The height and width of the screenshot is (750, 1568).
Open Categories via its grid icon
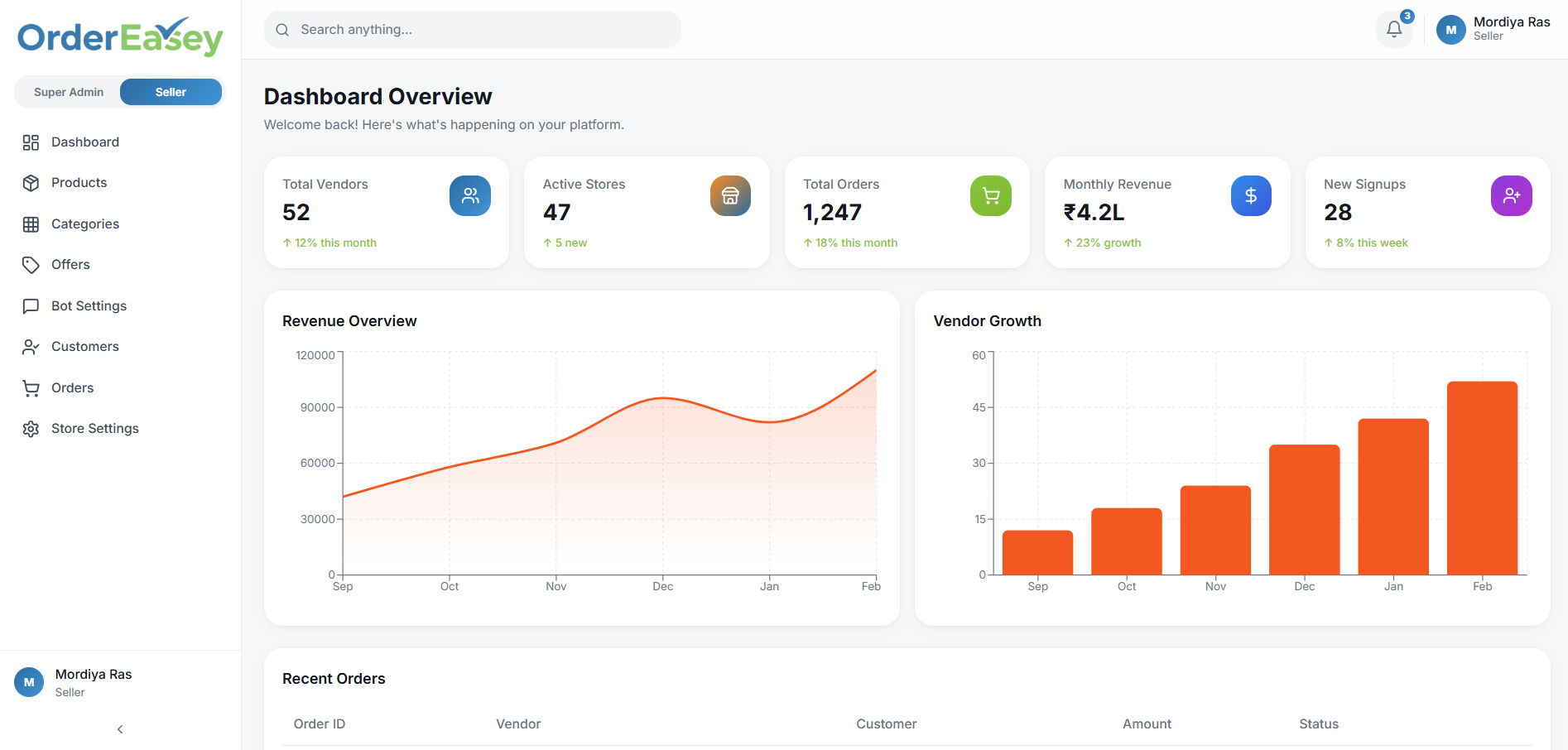31,224
